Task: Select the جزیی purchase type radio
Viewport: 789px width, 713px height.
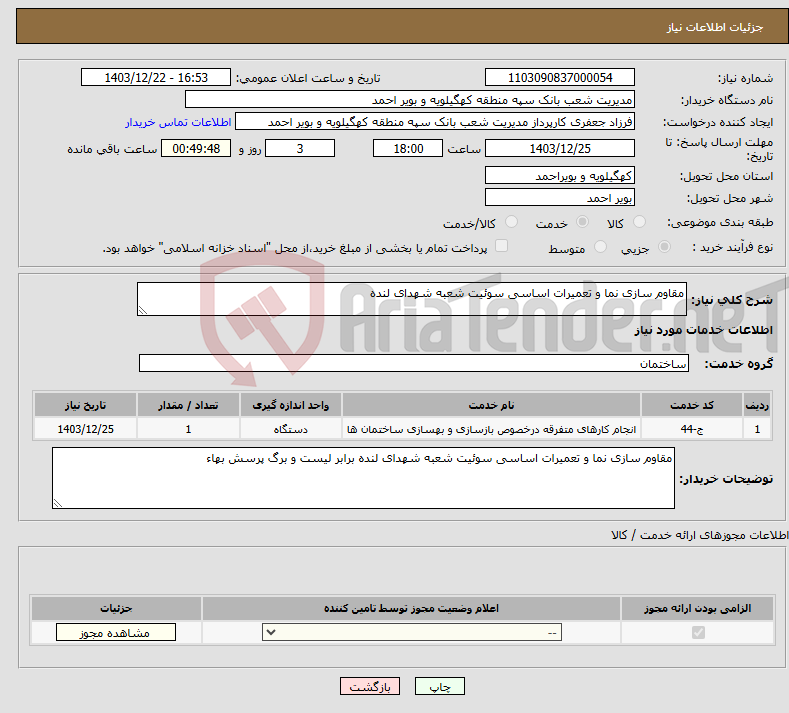Action: 664,247
